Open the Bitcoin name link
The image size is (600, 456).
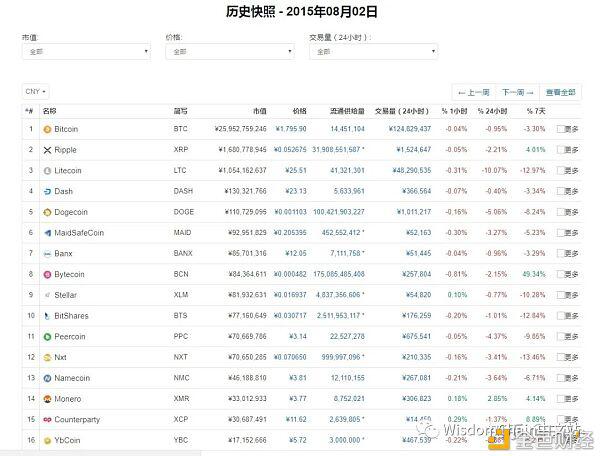click(x=66, y=129)
